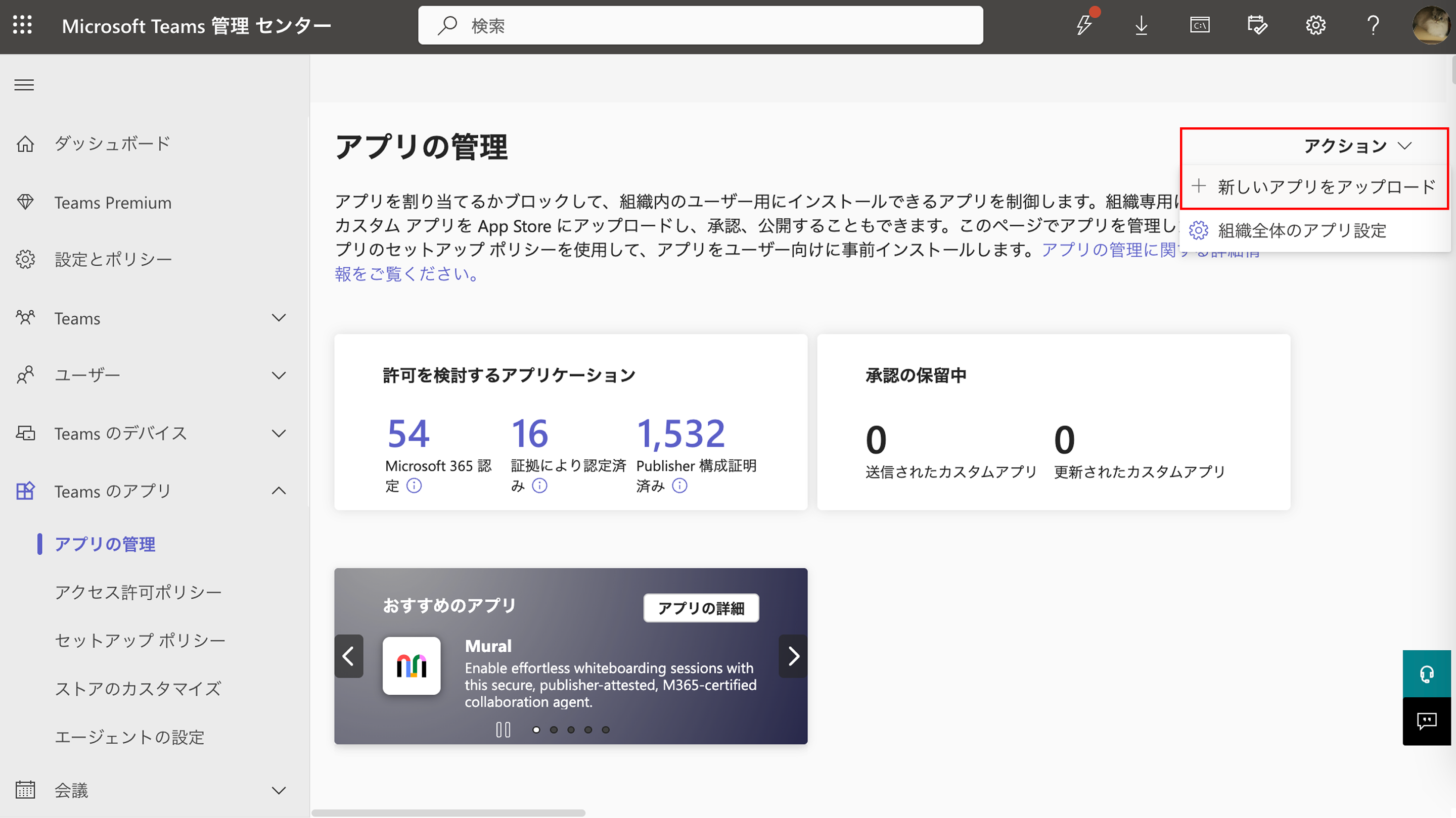The image size is (1456, 818).
Task: Click 送信されたカスタムアプリ count zero
Action: coord(876,440)
